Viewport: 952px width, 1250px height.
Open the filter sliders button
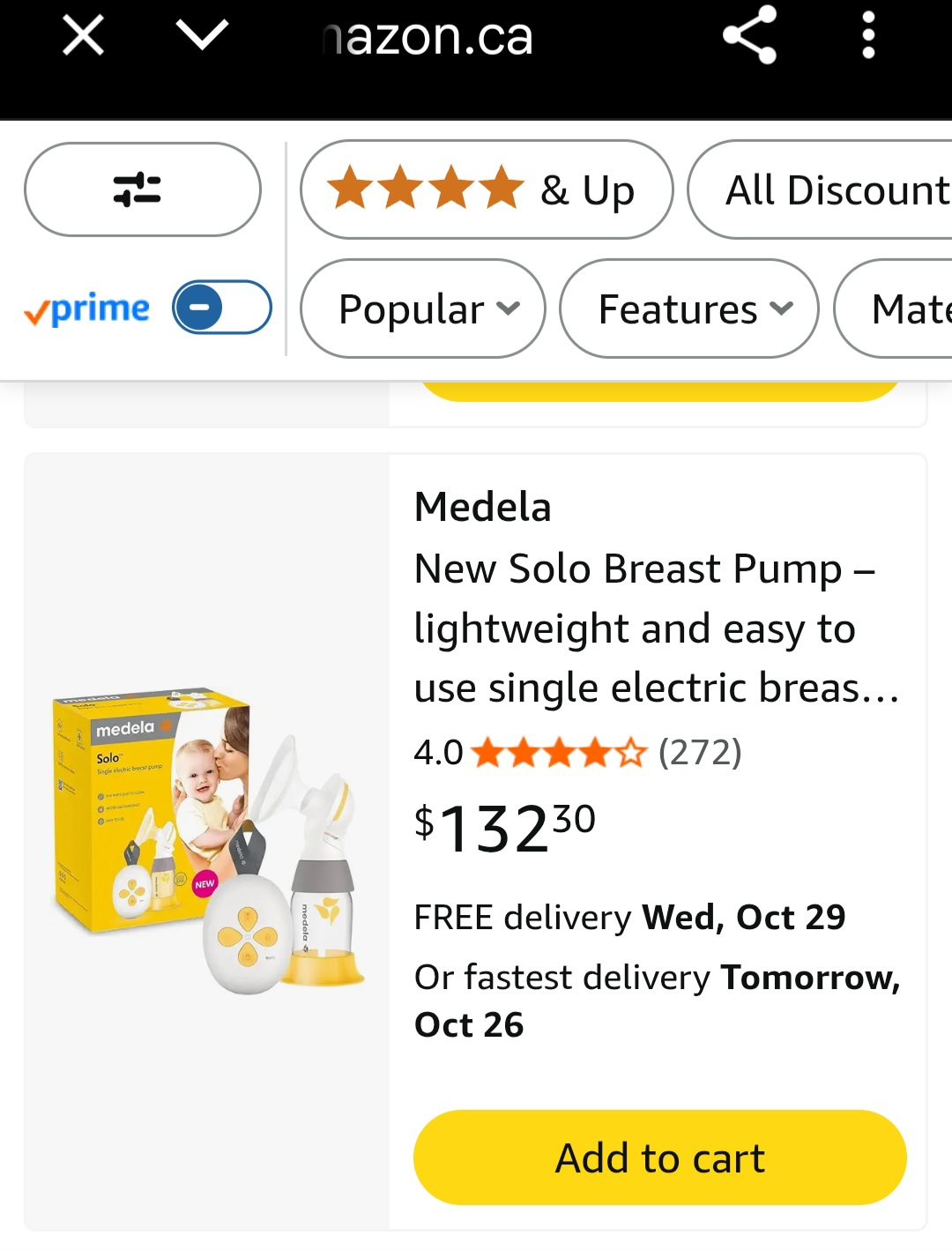(142, 190)
